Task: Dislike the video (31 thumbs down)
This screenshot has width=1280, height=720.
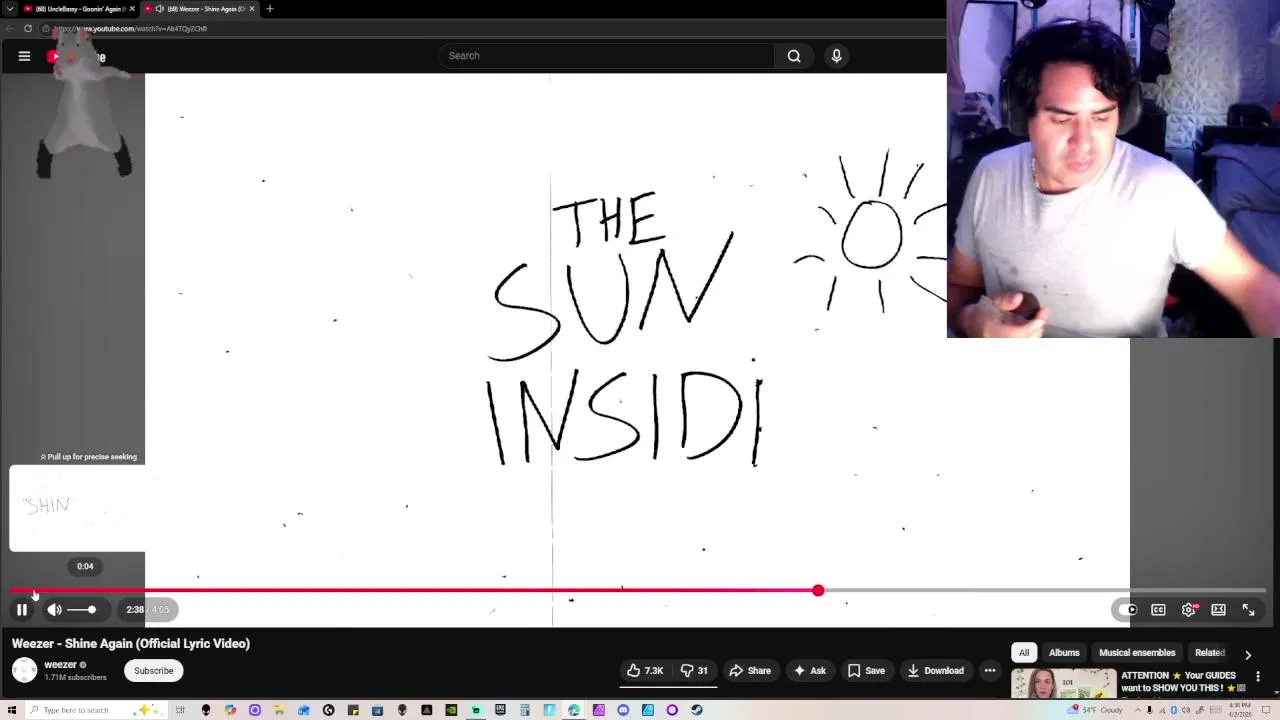Action: [694, 671]
